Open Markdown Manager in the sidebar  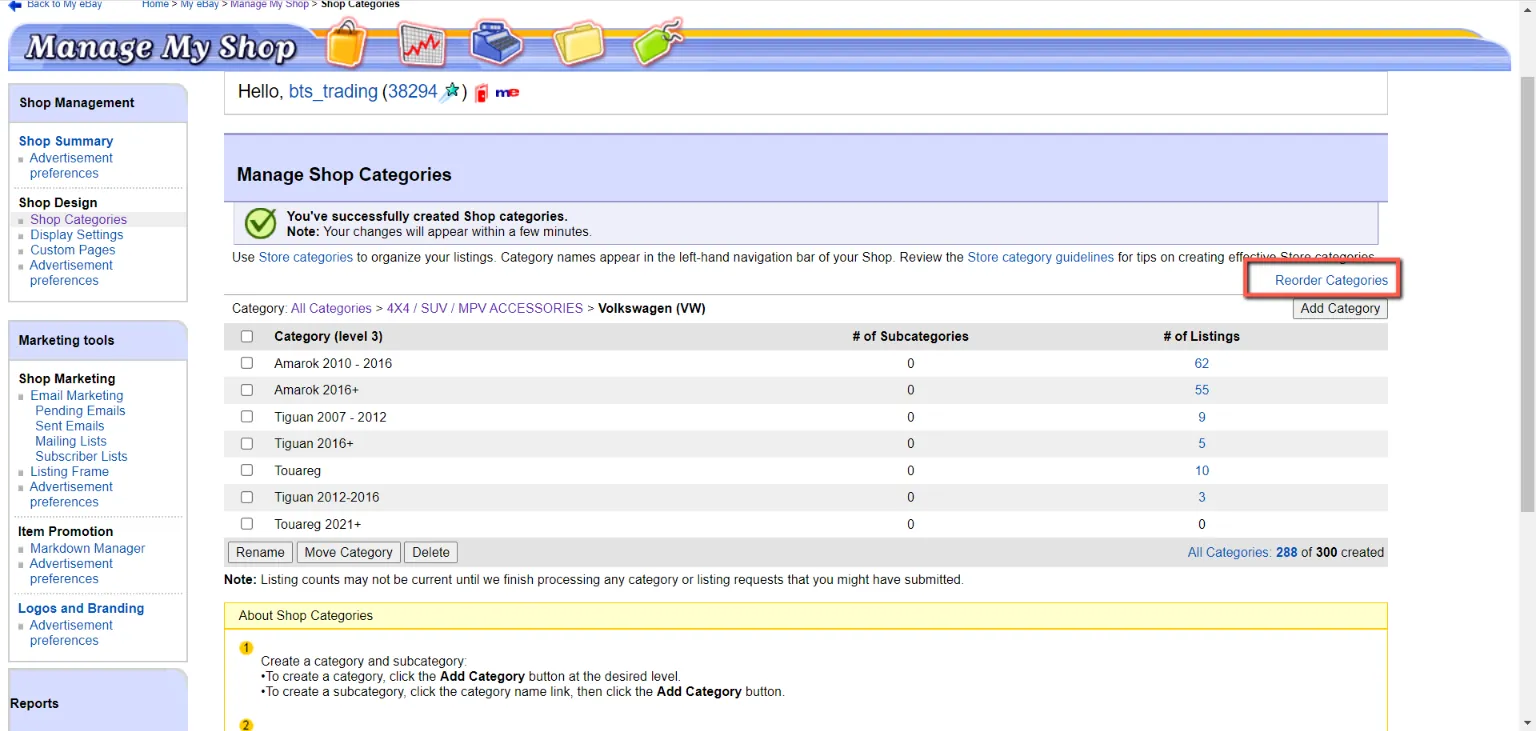click(x=87, y=548)
